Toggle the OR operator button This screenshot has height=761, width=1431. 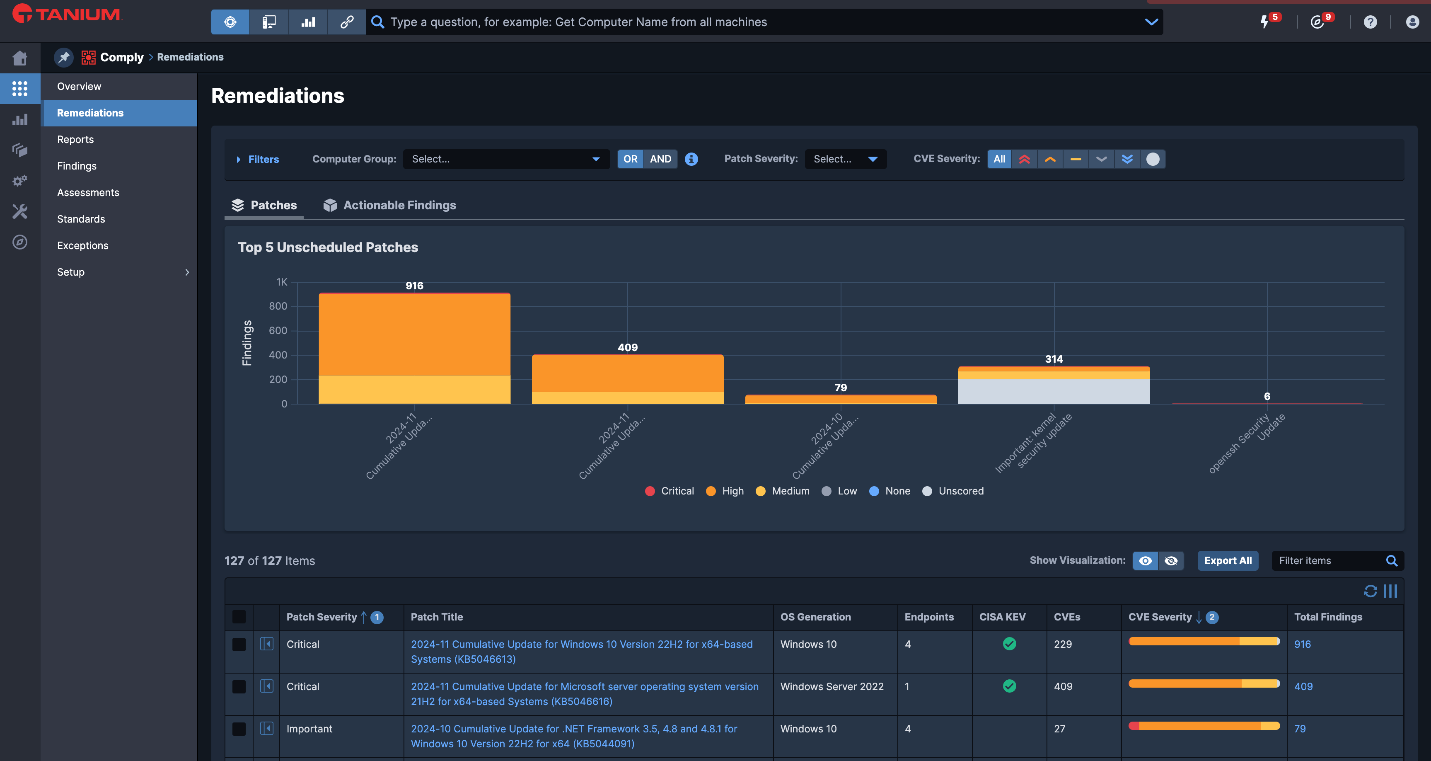point(630,159)
